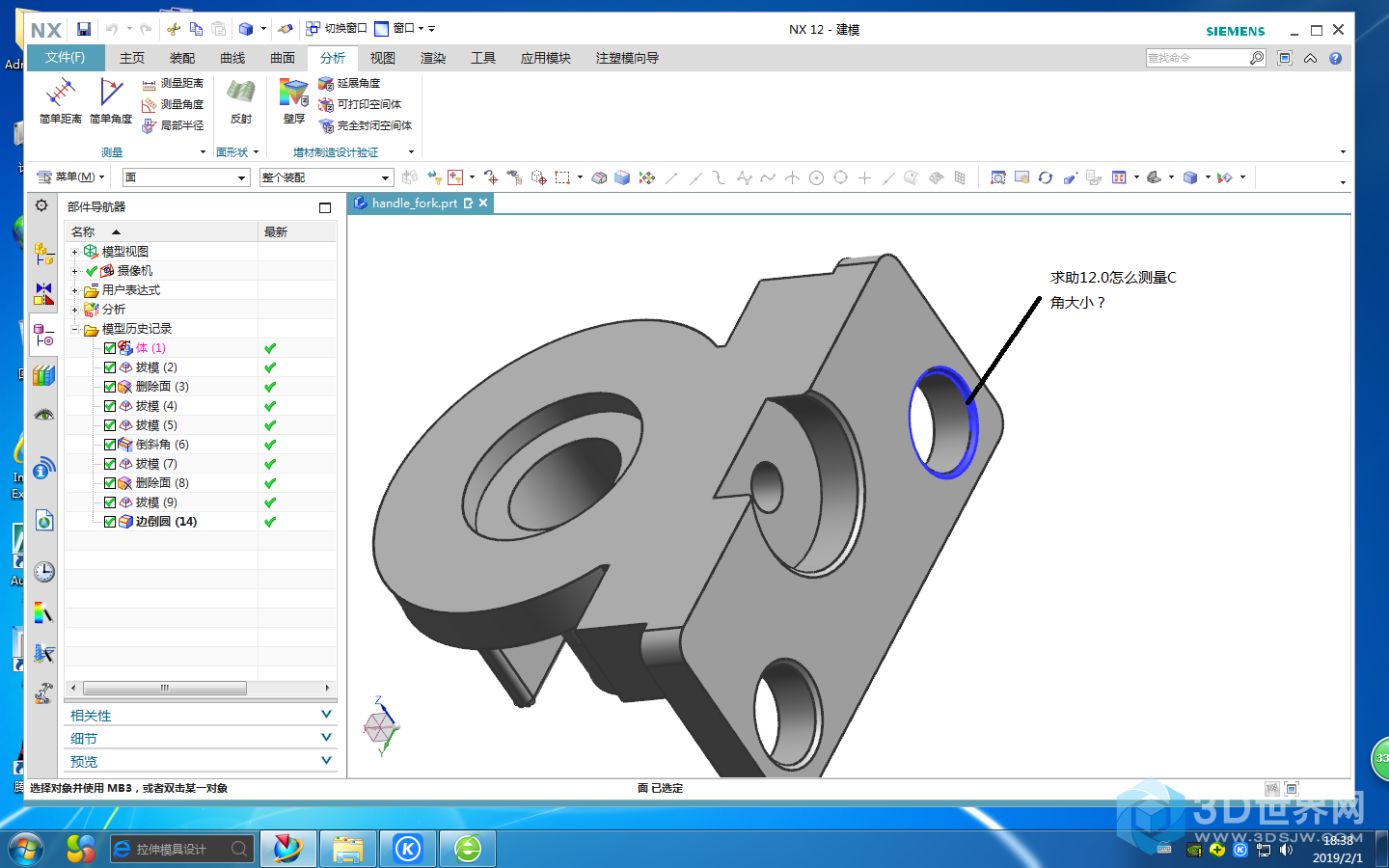Switch to the 装配 ribbon tab

click(182, 58)
